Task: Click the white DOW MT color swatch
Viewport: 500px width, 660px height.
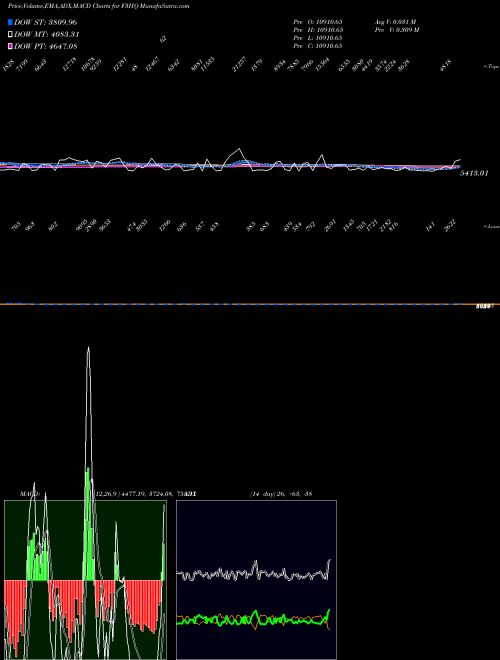Action: click(10, 35)
